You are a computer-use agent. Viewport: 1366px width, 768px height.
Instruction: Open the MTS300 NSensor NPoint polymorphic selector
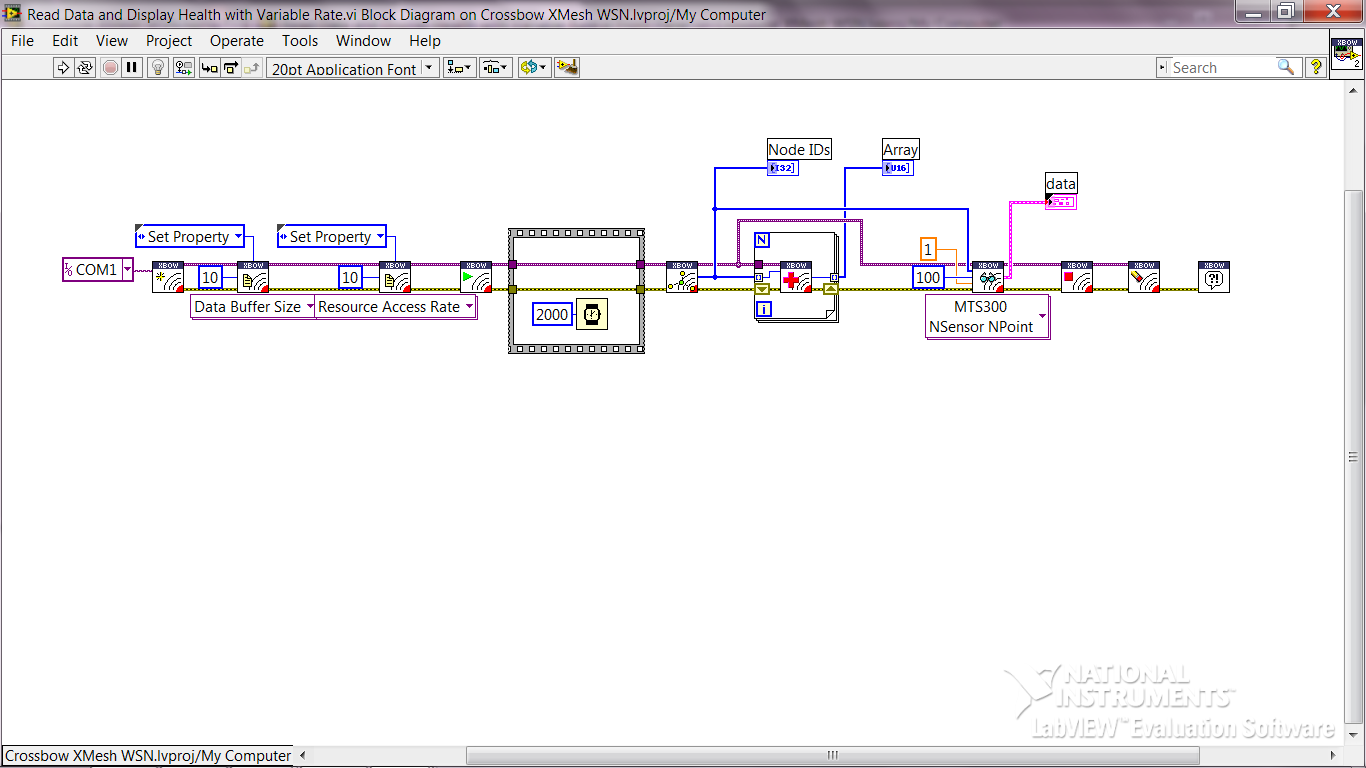click(988, 317)
